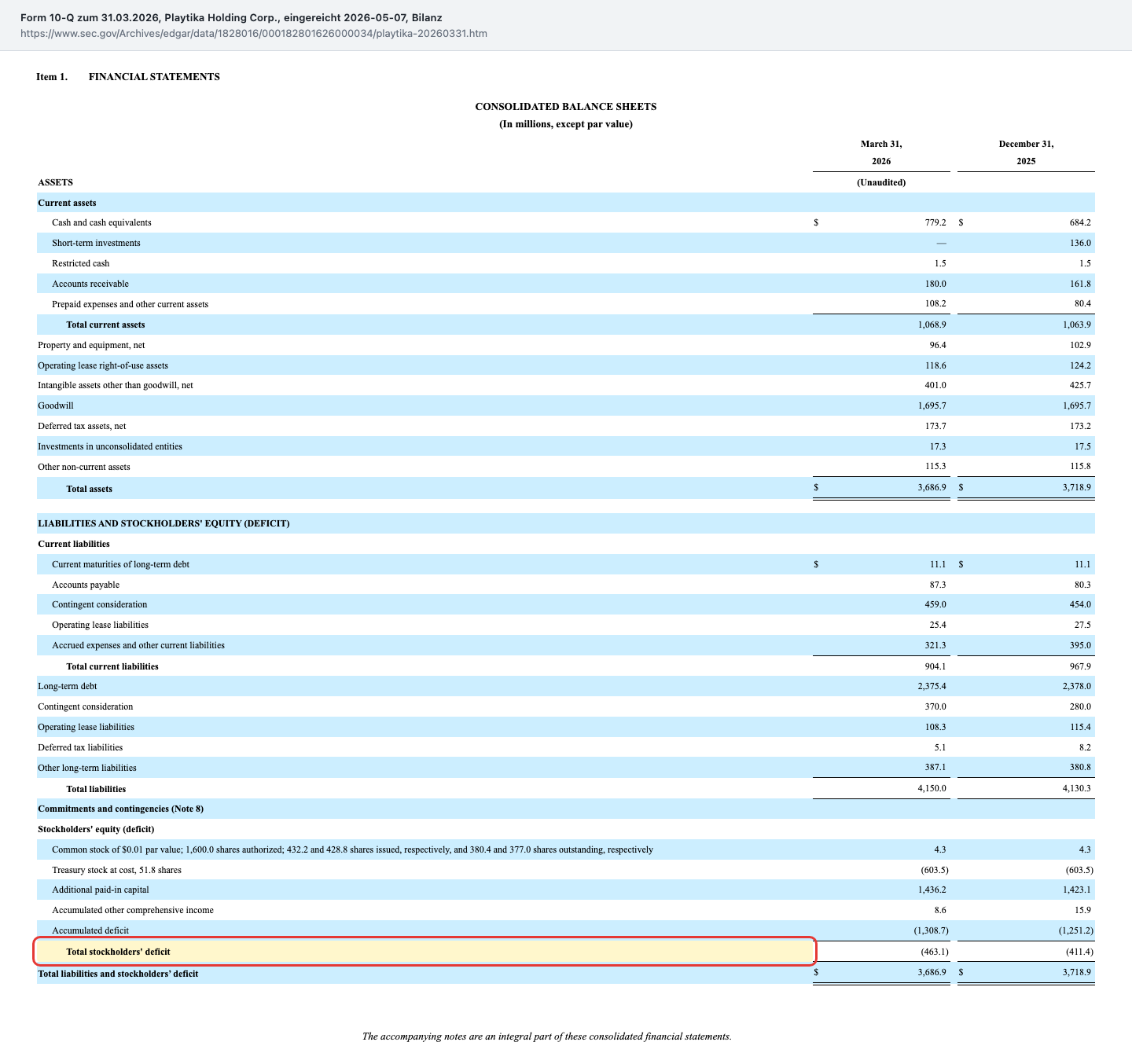Open the sec.gov filing URL link
1132x1064 pixels.
coord(254,33)
